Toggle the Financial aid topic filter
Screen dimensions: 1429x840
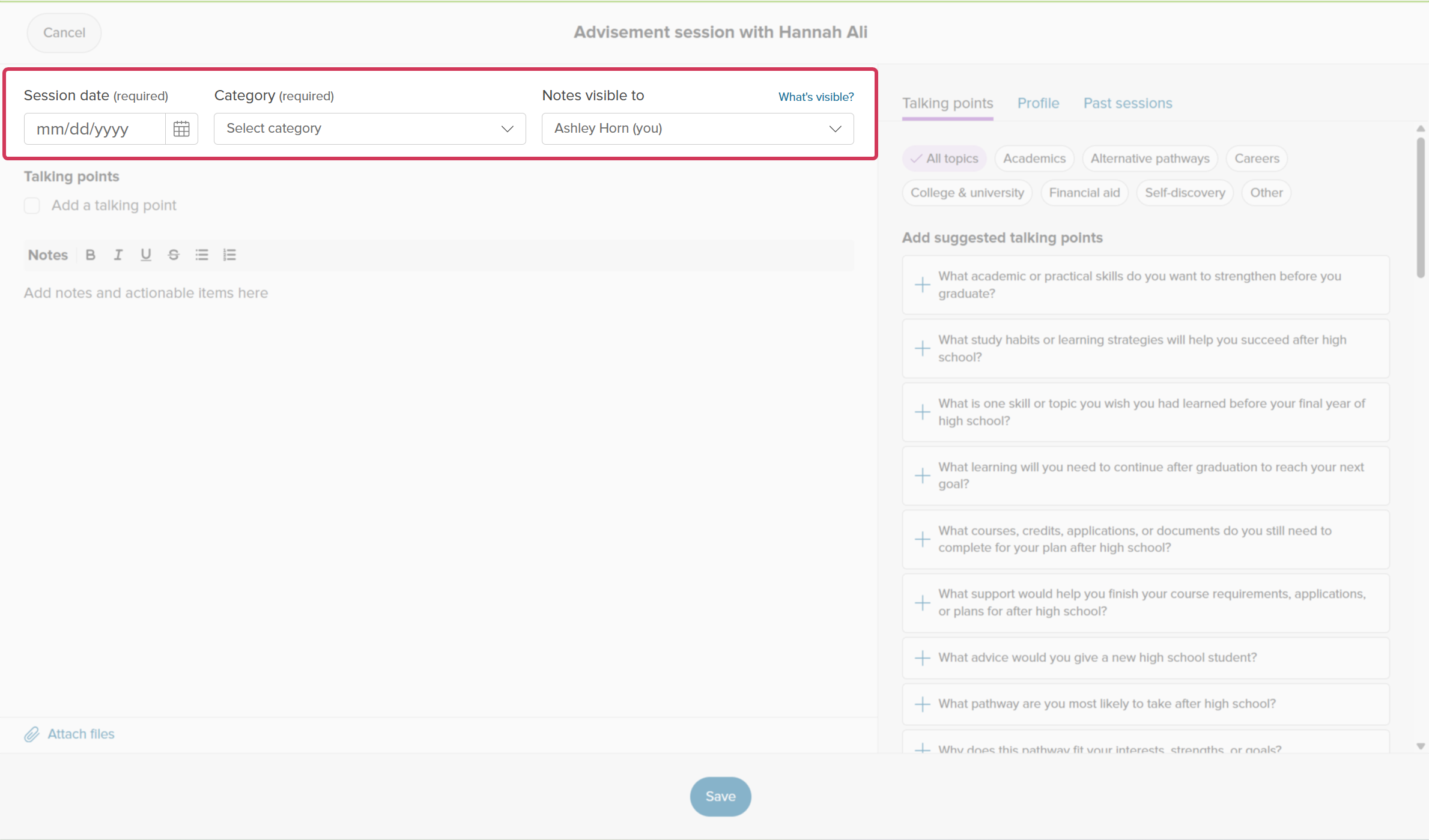click(x=1084, y=193)
